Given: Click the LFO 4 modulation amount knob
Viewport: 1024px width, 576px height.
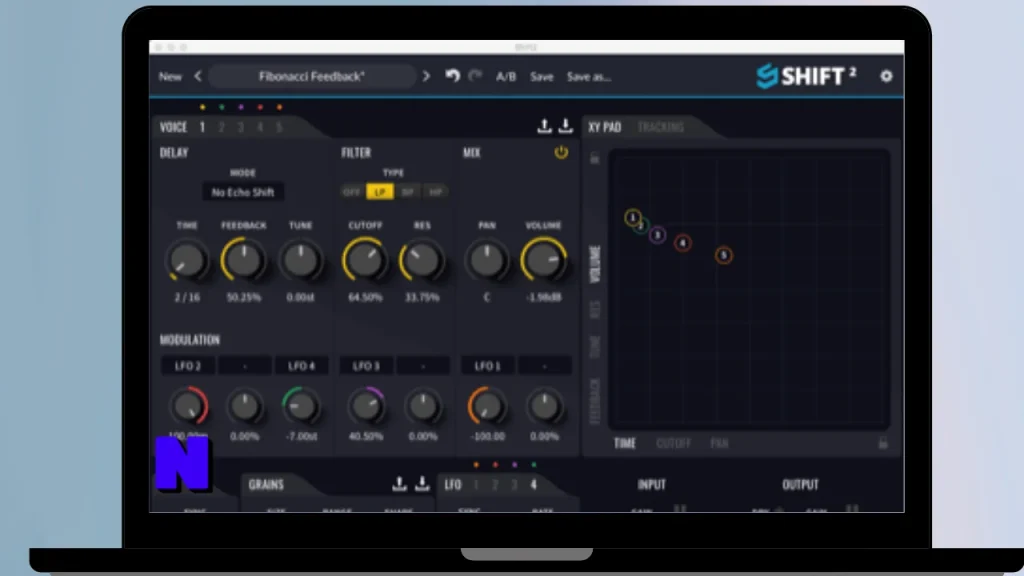Looking at the screenshot, I should point(301,406).
